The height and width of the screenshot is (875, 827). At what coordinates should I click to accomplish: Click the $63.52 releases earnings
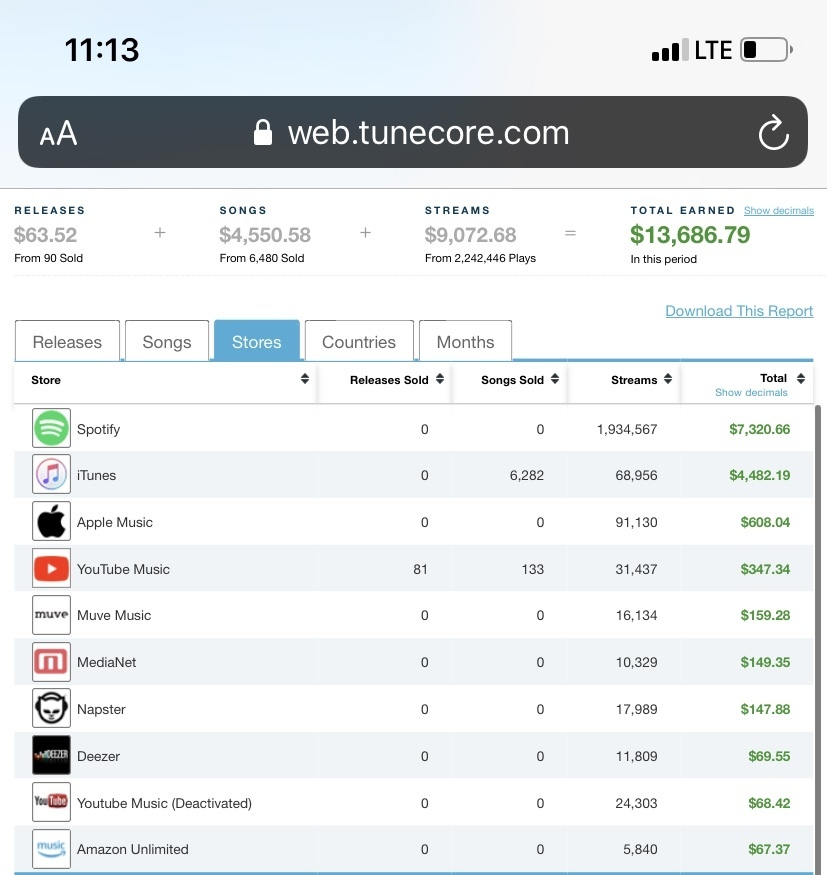click(x=45, y=234)
